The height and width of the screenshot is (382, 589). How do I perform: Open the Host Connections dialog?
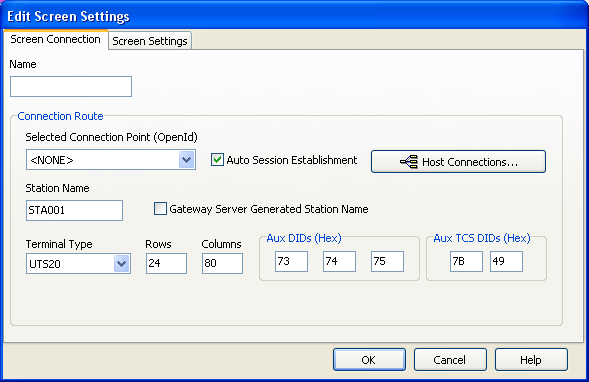pyautogui.click(x=458, y=162)
